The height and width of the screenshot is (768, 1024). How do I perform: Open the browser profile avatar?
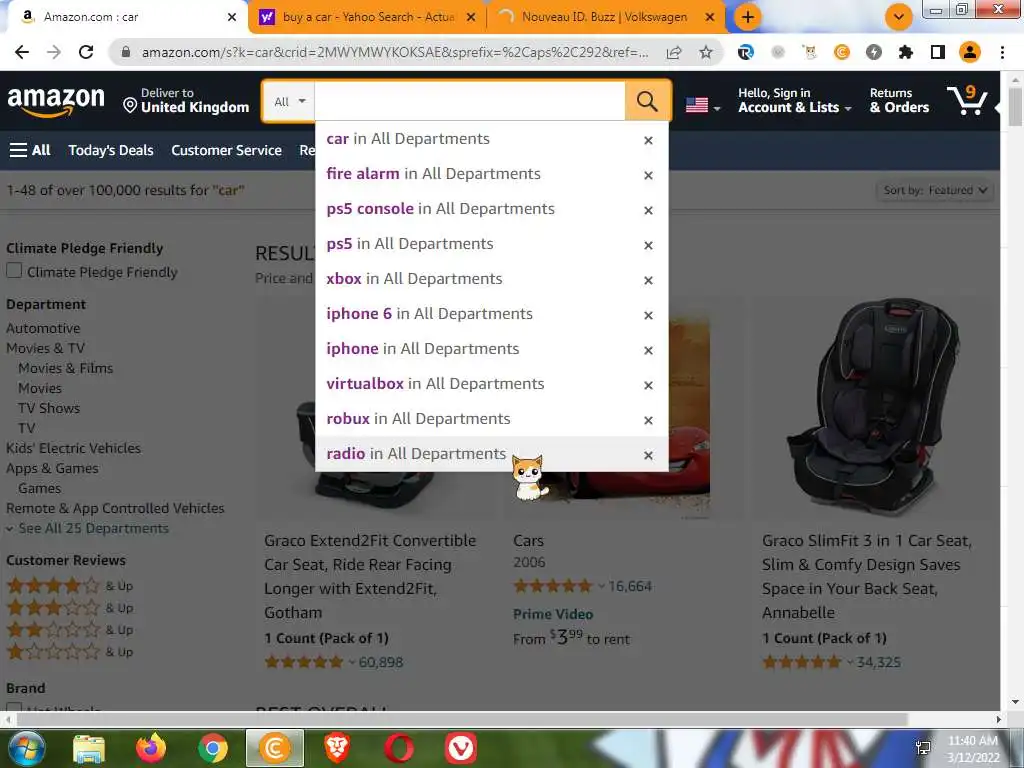[970, 52]
